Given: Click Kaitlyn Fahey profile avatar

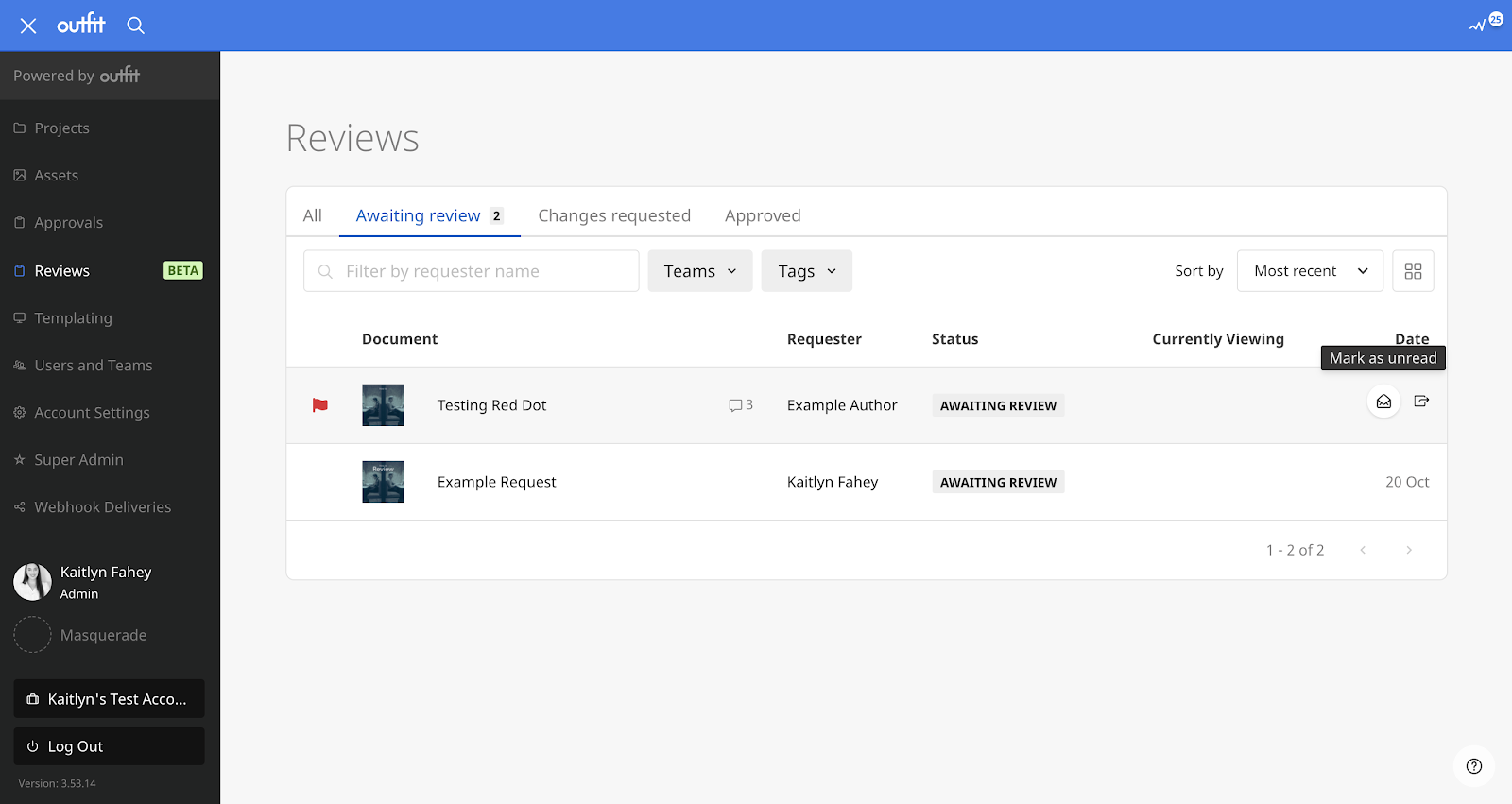Looking at the screenshot, I should [x=32, y=582].
